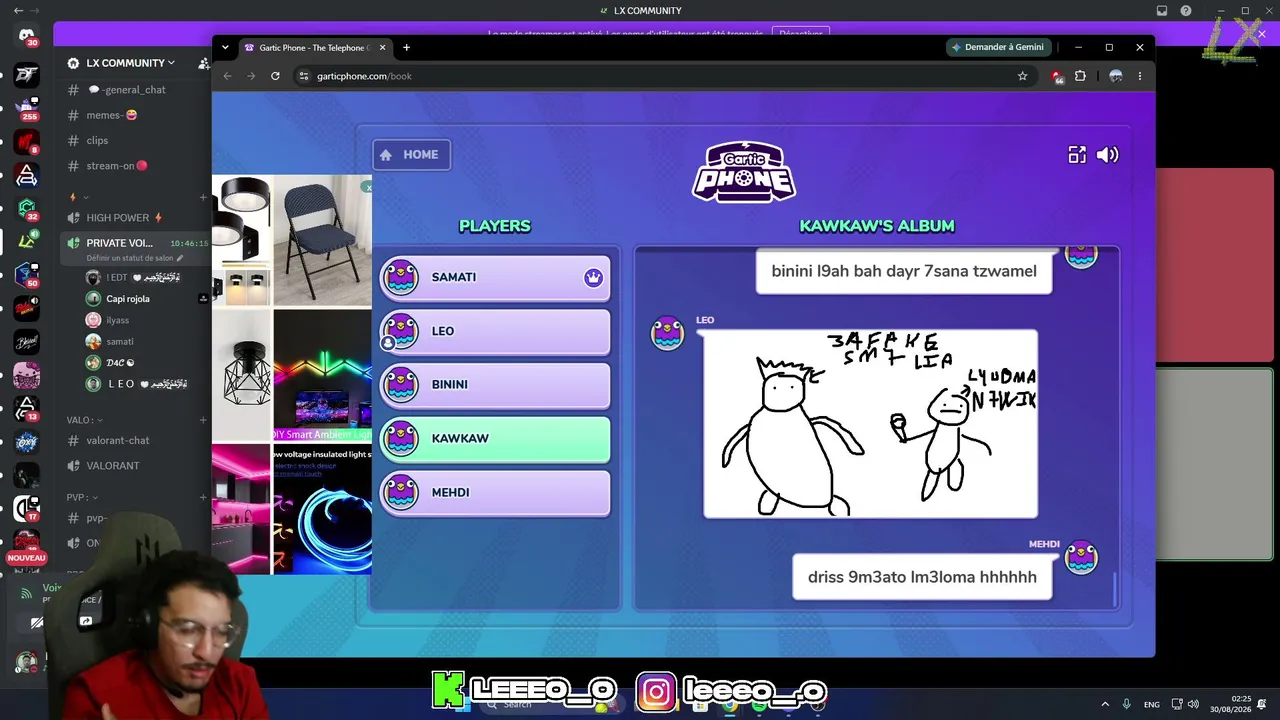
Task: Select player MEHDI in players list
Action: coord(495,492)
